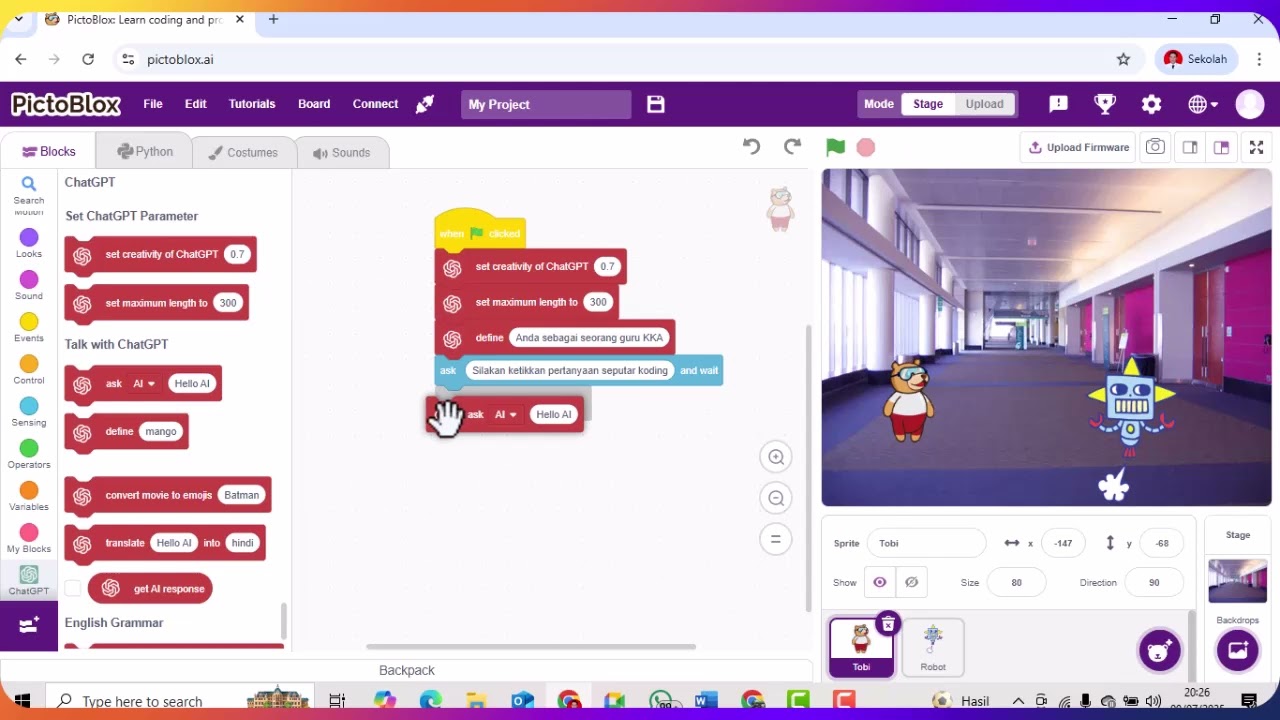
Task: Hide the sprite with crossed-eye icon
Action: click(x=911, y=582)
